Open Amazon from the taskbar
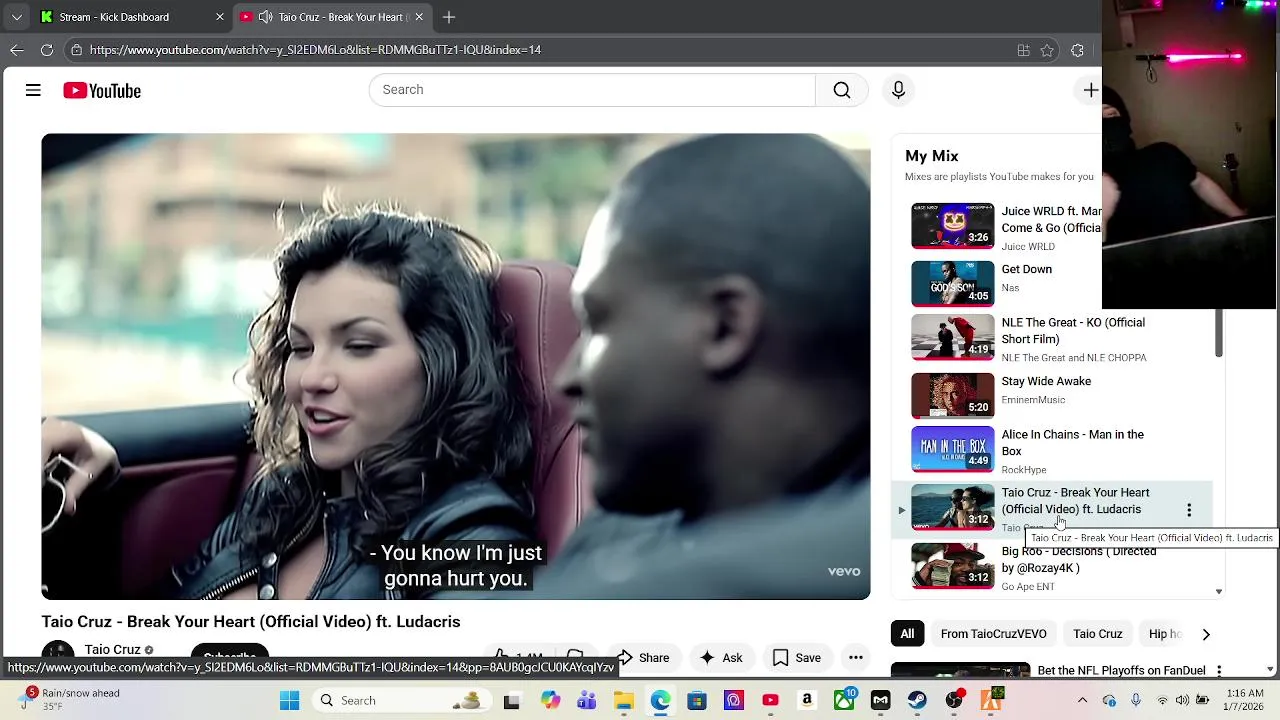Image resolution: width=1280 pixels, height=720 pixels. coord(807,701)
